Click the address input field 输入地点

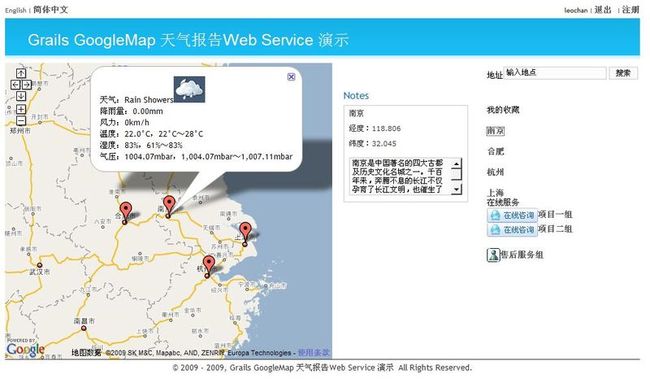[x=555, y=73]
